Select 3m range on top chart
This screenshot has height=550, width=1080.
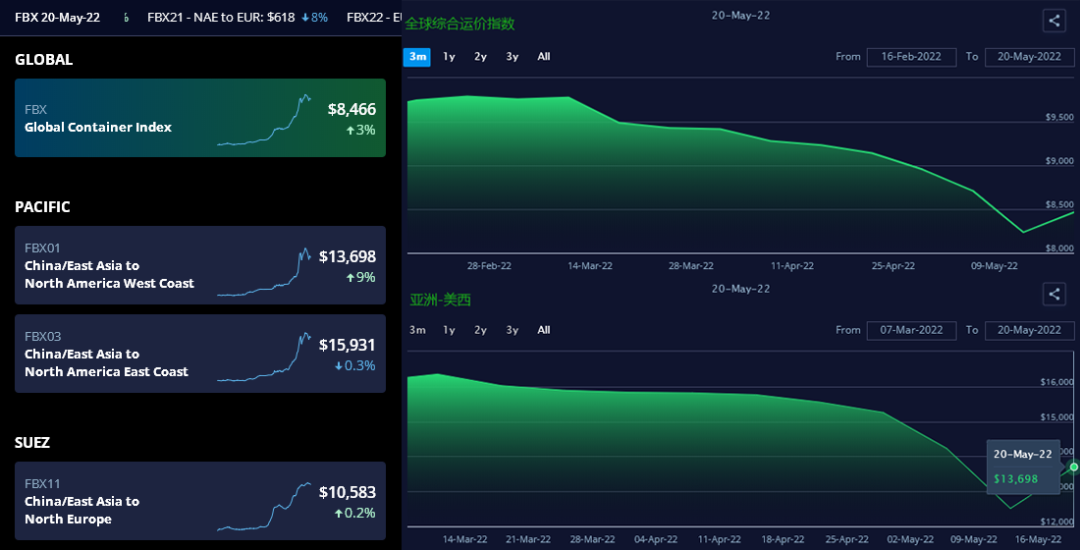pos(417,57)
